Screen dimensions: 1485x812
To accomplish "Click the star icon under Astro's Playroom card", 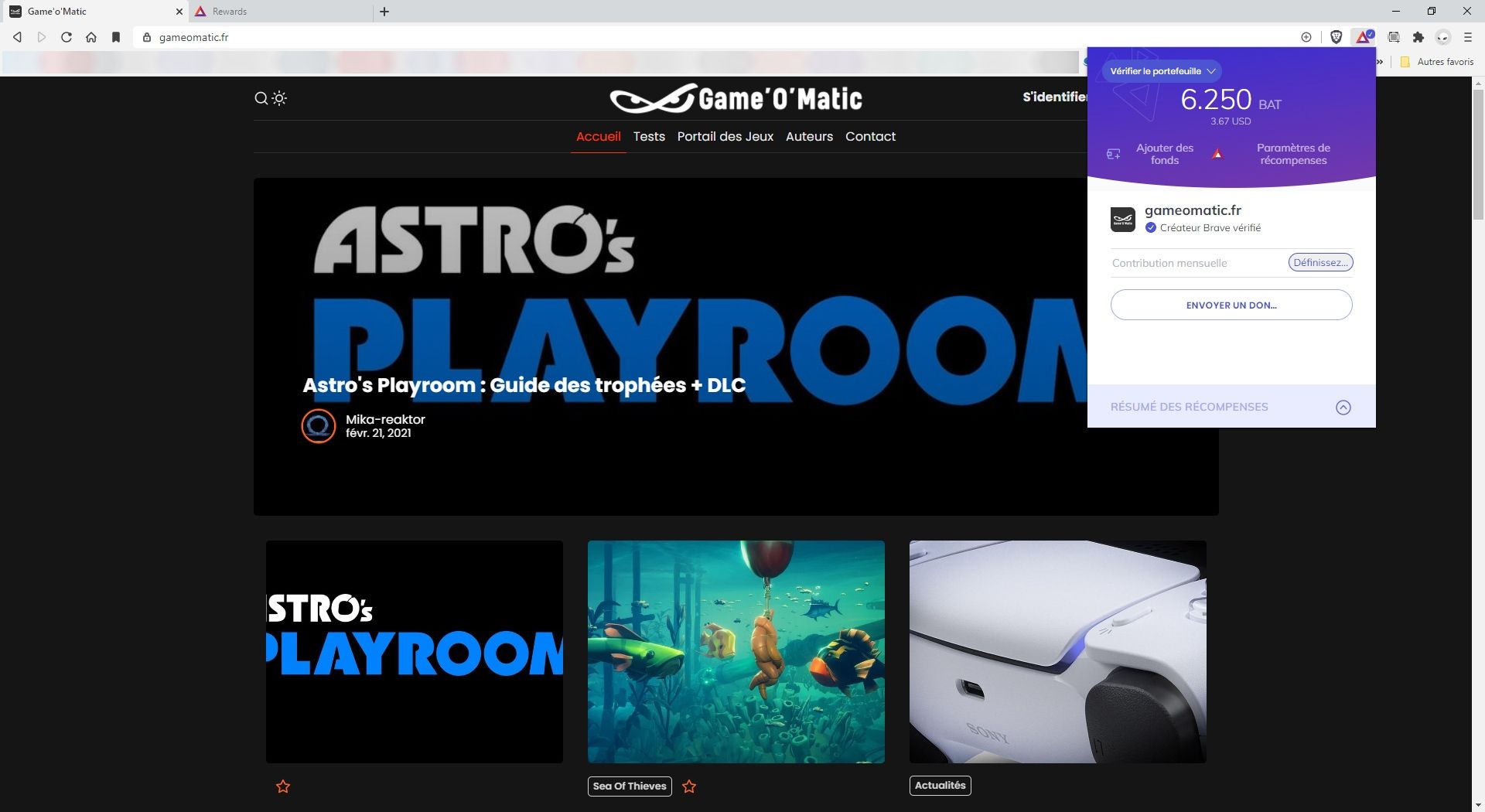I will [283, 786].
